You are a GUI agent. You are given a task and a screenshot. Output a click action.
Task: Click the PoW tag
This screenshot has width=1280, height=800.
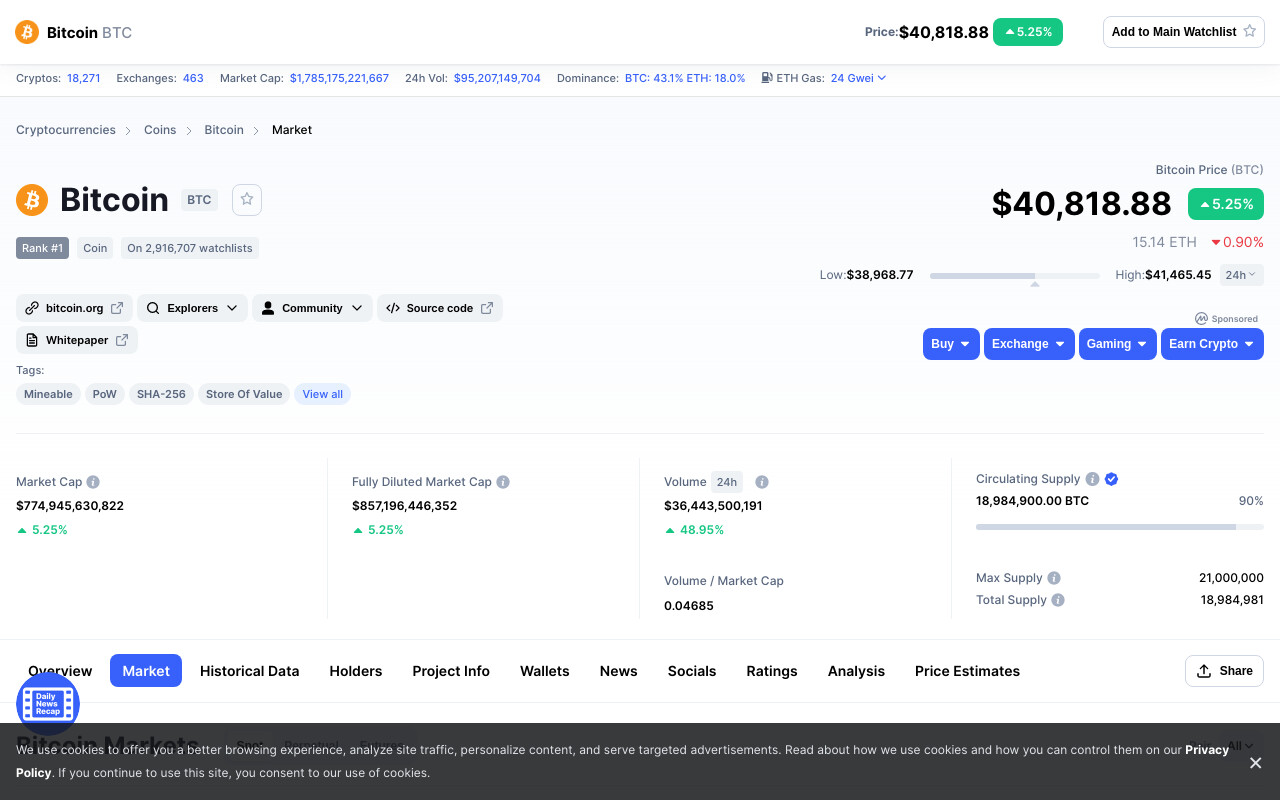click(105, 394)
